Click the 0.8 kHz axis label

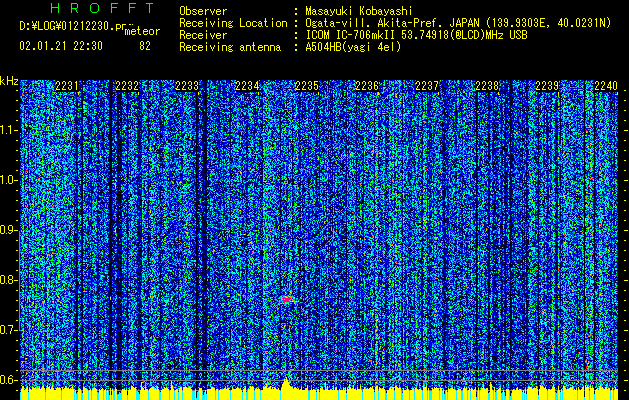[x=8, y=280]
